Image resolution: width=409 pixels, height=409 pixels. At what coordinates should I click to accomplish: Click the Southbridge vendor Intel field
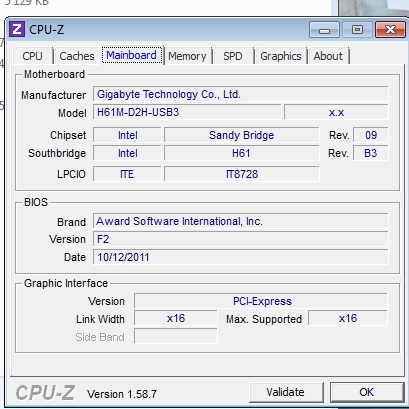127,153
